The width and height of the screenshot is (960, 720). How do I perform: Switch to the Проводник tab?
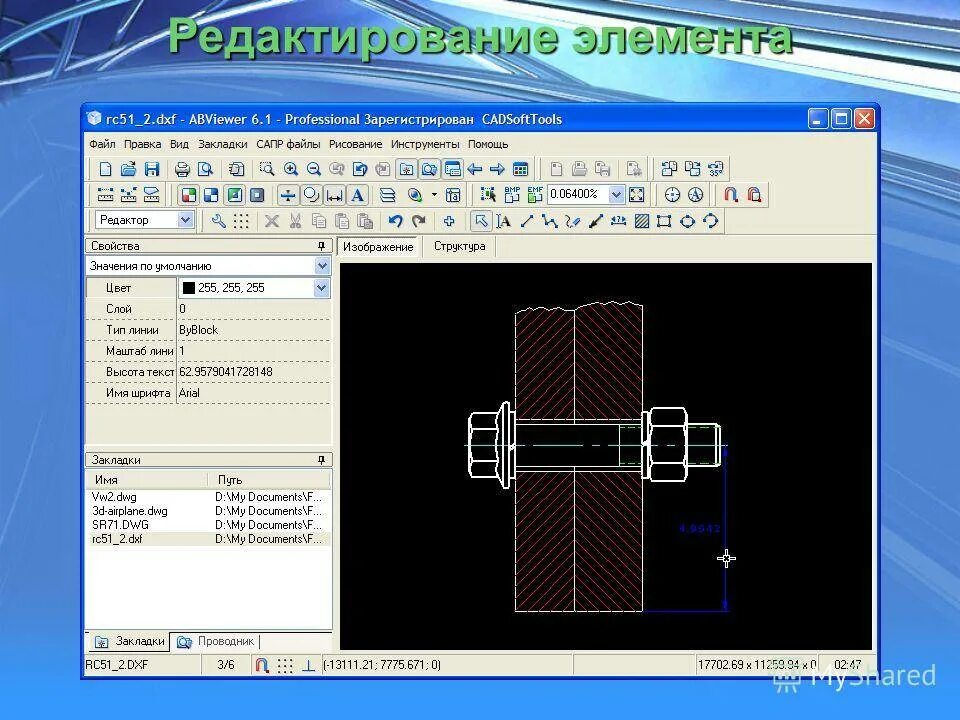(217, 642)
